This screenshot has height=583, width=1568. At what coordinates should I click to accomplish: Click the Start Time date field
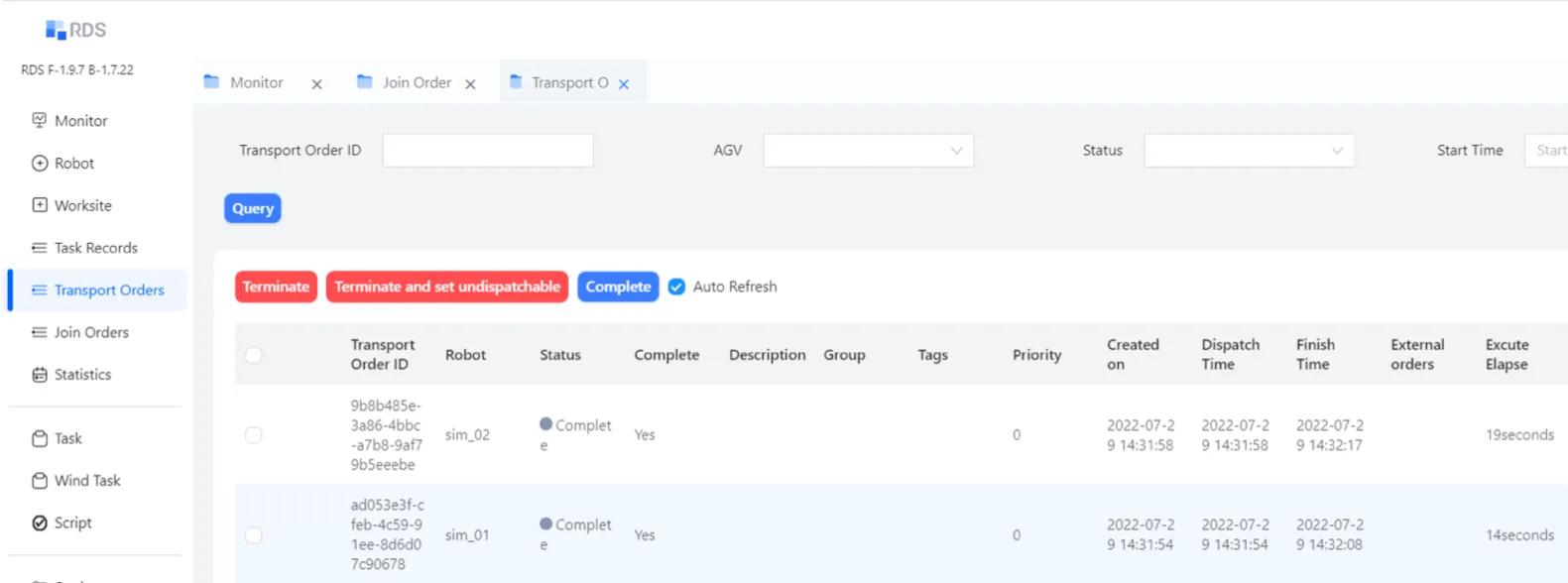(1546, 151)
